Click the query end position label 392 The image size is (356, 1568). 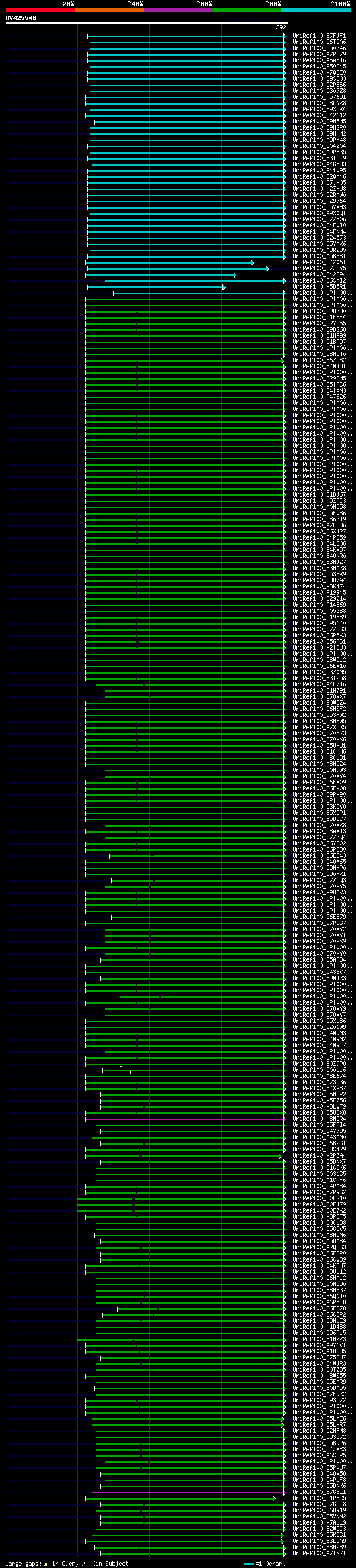[281, 27]
